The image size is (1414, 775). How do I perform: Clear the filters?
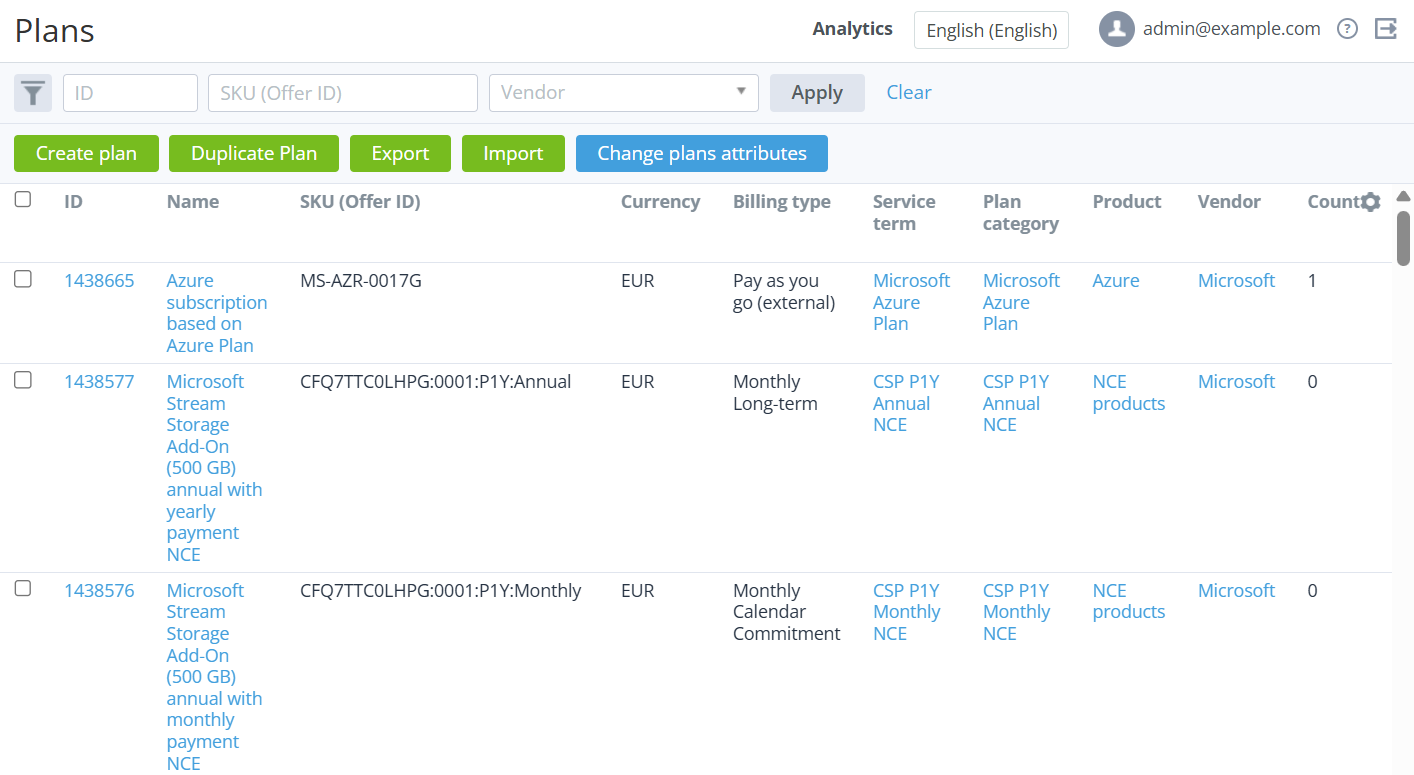click(x=909, y=92)
